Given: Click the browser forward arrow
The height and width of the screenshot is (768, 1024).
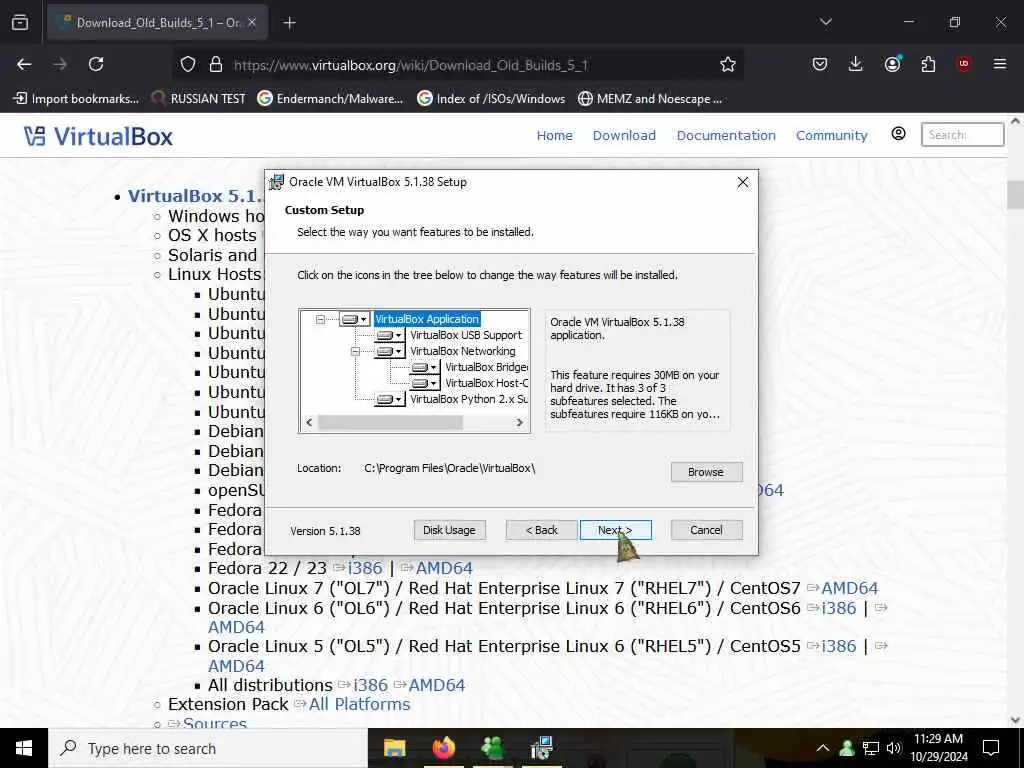Looking at the screenshot, I should point(60,64).
